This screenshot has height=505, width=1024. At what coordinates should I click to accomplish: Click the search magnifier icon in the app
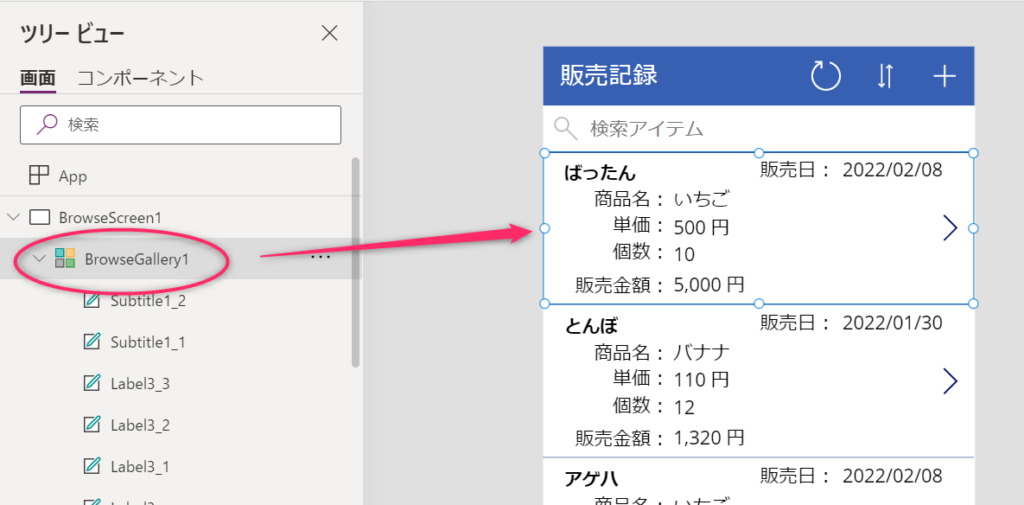coord(566,128)
